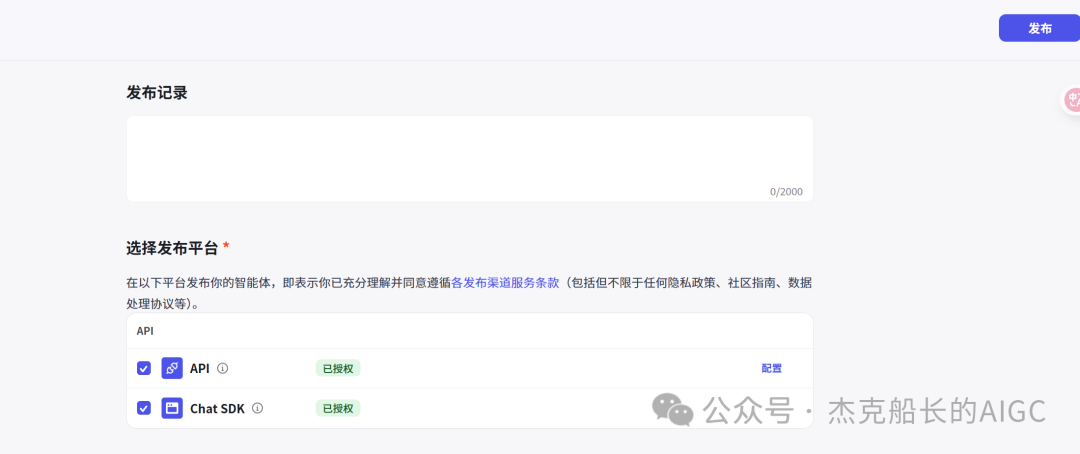Click the 已授权 badge in API row
Screen dimensions: 1080x454
click(x=338, y=369)
